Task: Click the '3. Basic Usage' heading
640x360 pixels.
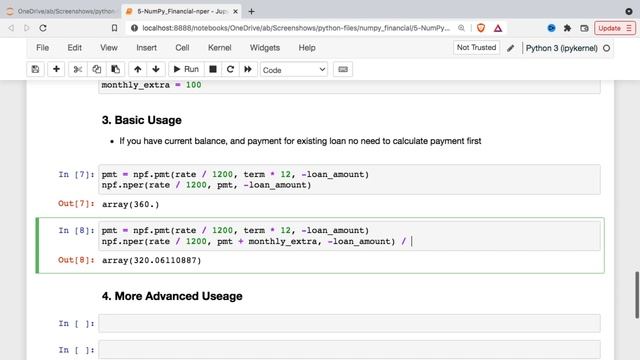Action: (x=142, y=120)
